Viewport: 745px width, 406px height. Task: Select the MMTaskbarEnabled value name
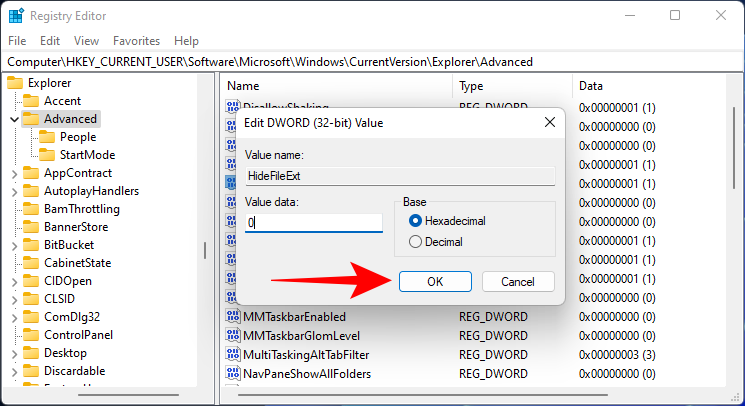click(x=294, y=317)
